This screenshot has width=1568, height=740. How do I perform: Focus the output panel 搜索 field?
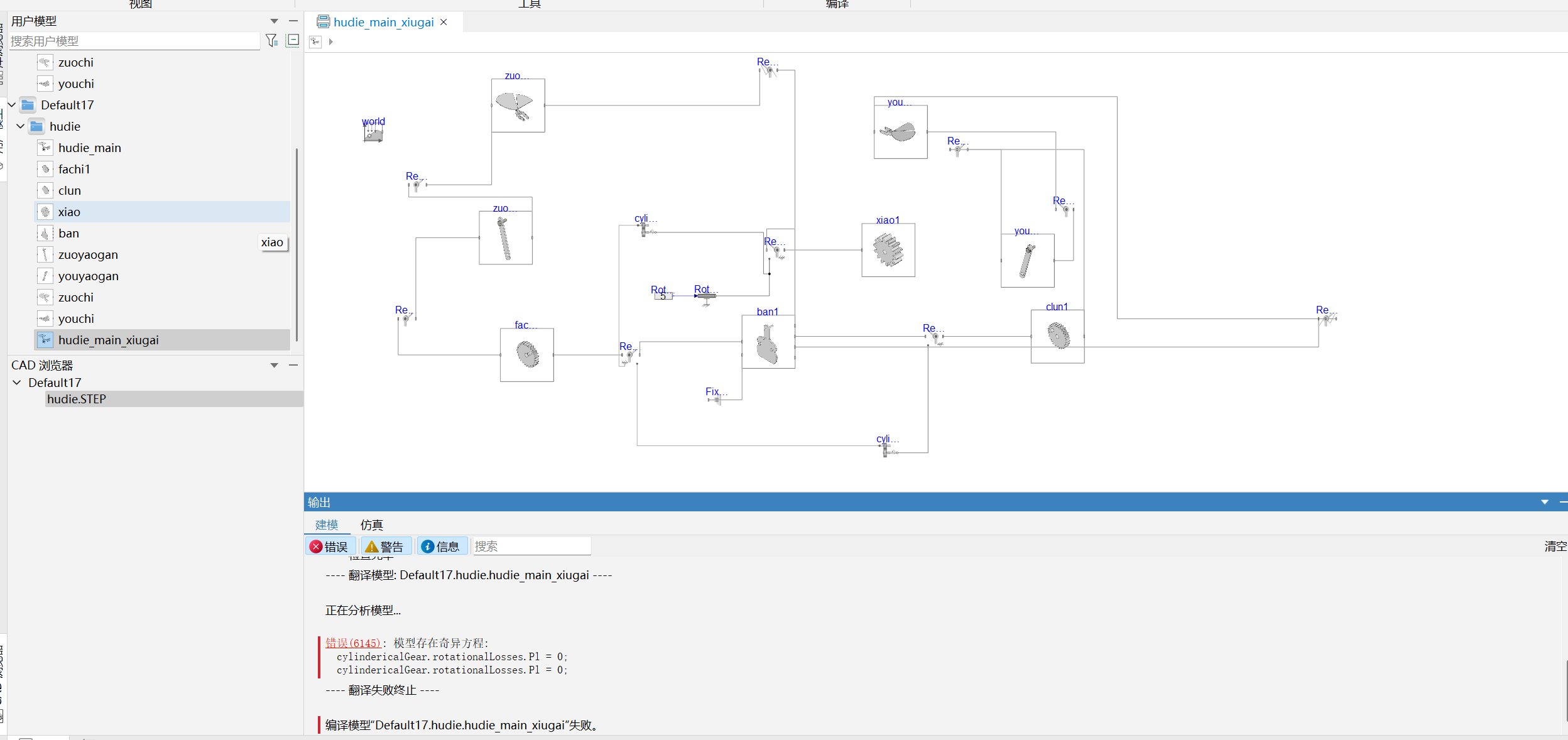click(531, 547)
